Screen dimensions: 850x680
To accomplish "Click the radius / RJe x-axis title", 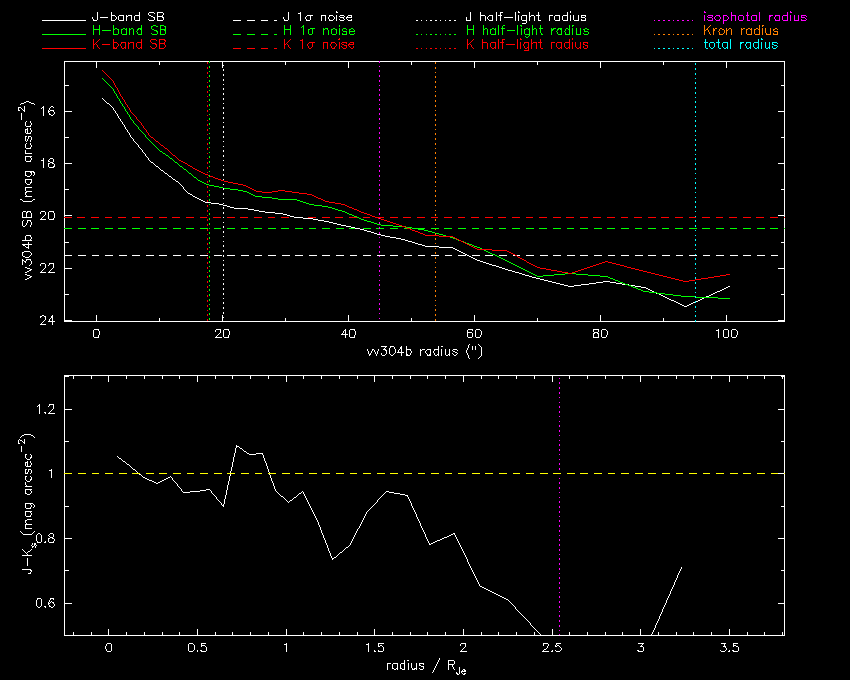I will [x=425, y=667].
